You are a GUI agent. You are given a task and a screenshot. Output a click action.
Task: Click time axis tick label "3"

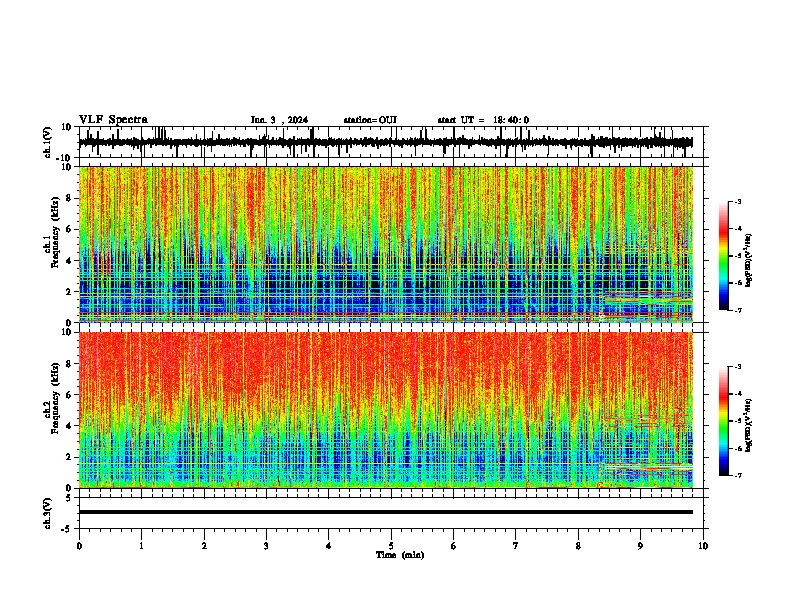pos(266,546)
